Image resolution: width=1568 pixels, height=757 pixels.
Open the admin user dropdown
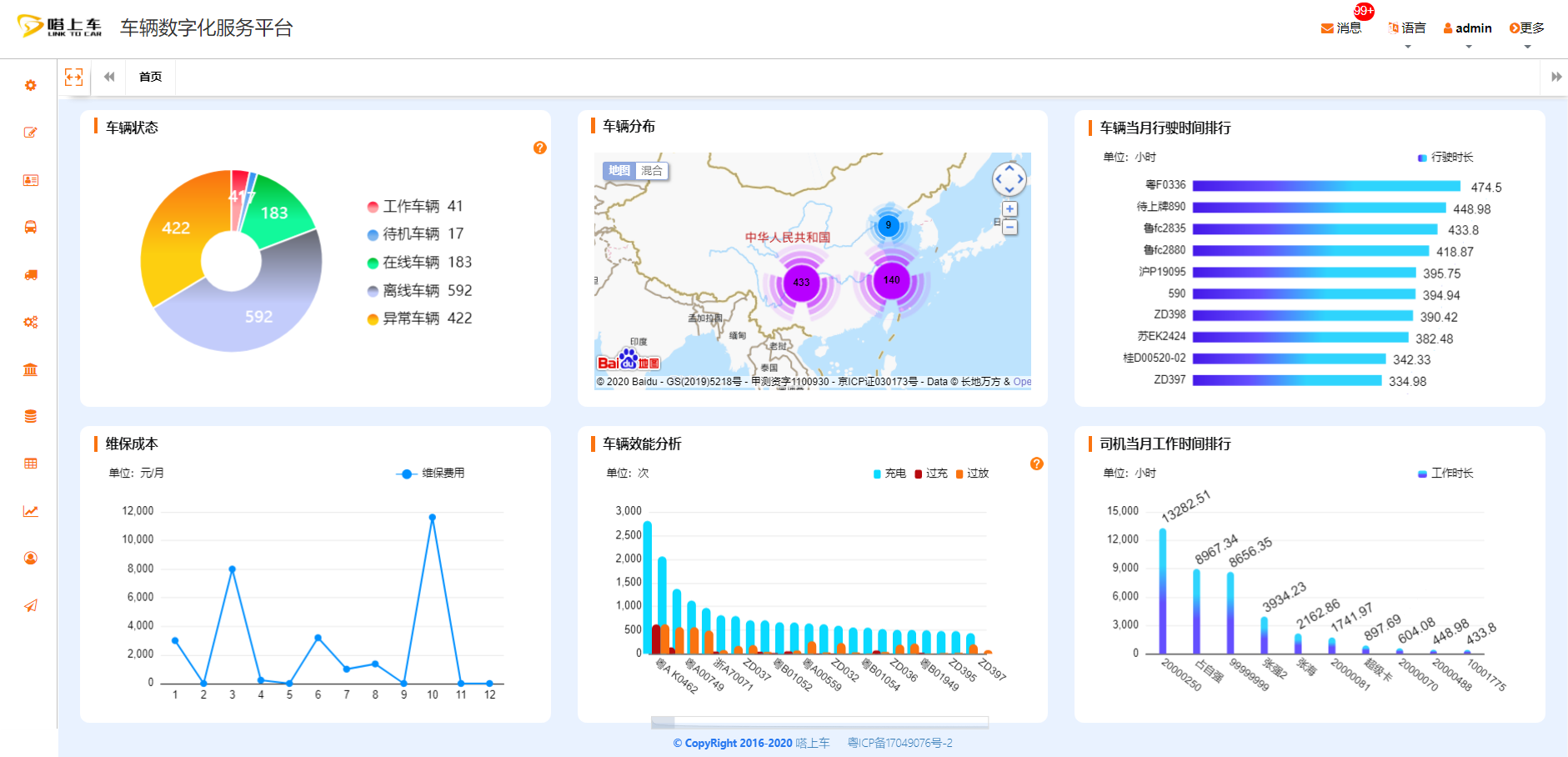(1467, 28)
